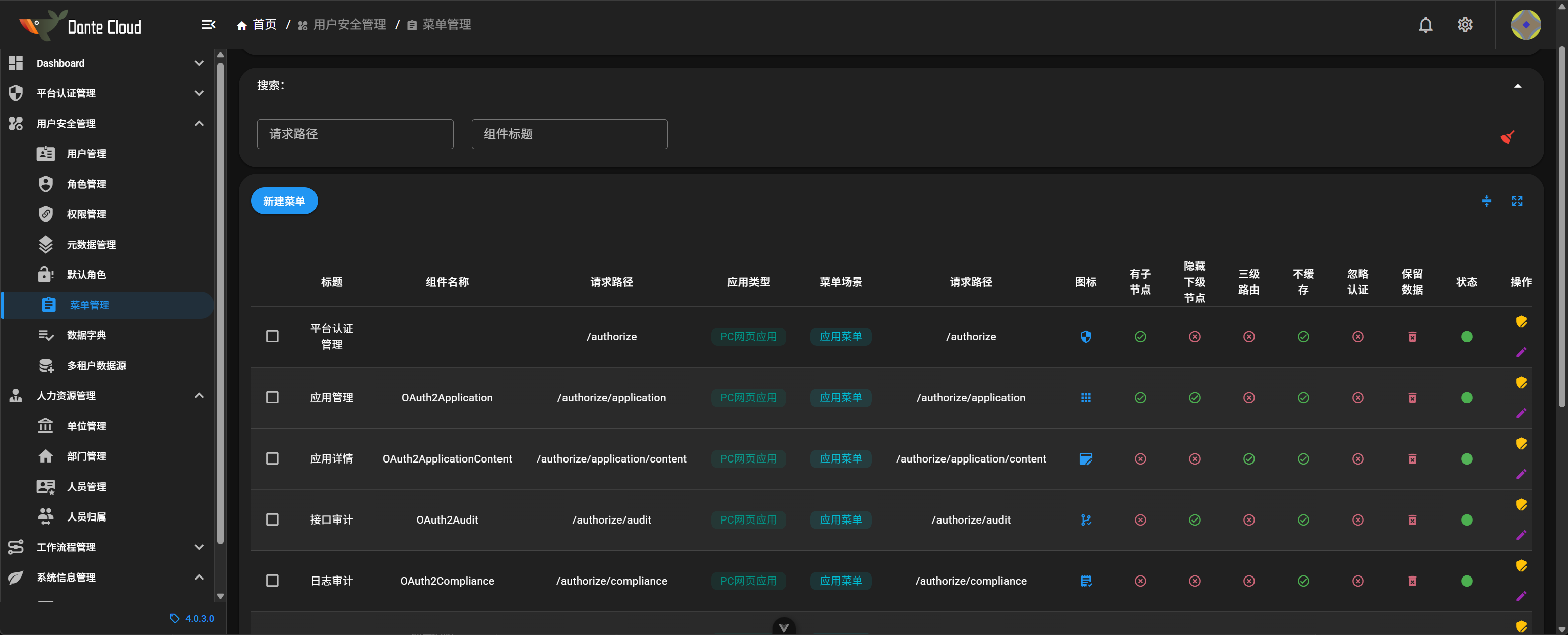Image resolution: width=1568 pixels, height=635 pixels.
Task: Click the red clear-search broom icon
Action: click(x=1507, y=137)
